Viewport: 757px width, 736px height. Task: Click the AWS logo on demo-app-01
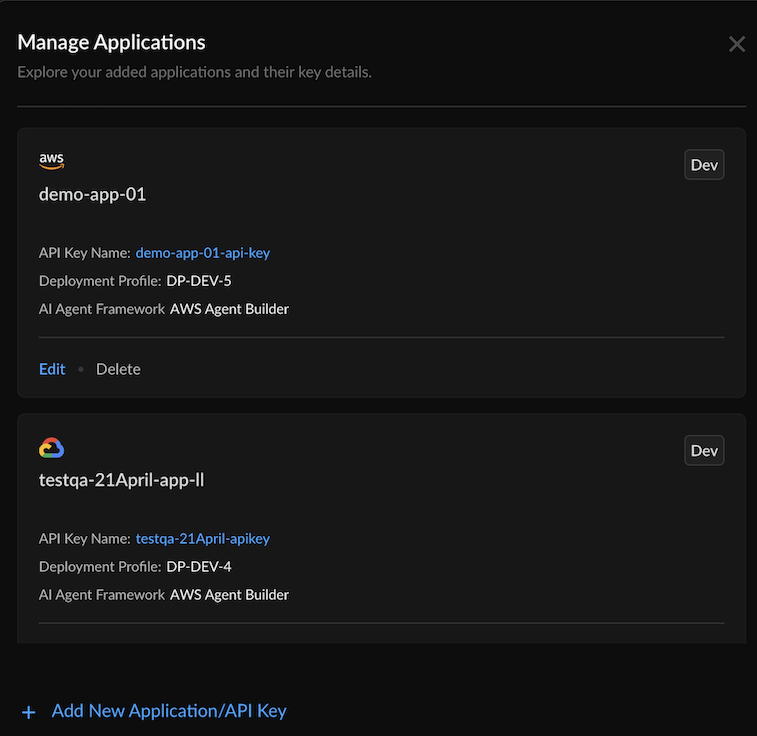52,160
